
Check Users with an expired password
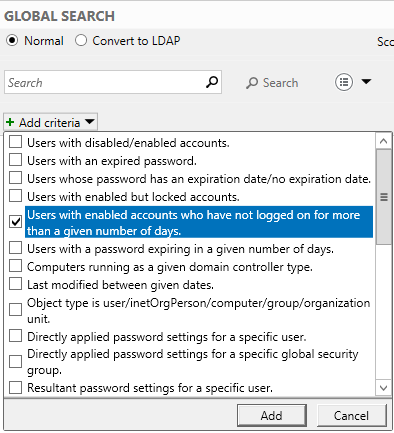click(x=15, y=160)
